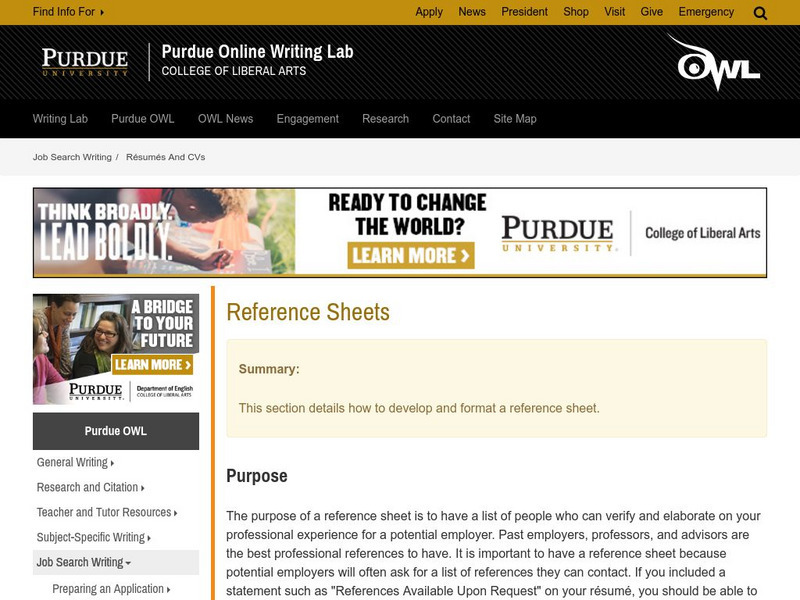Image resolution: width=800 pixels, height=600 pixels.
Task: Expand General Writing sidebar section
Action: coord(75,463)
